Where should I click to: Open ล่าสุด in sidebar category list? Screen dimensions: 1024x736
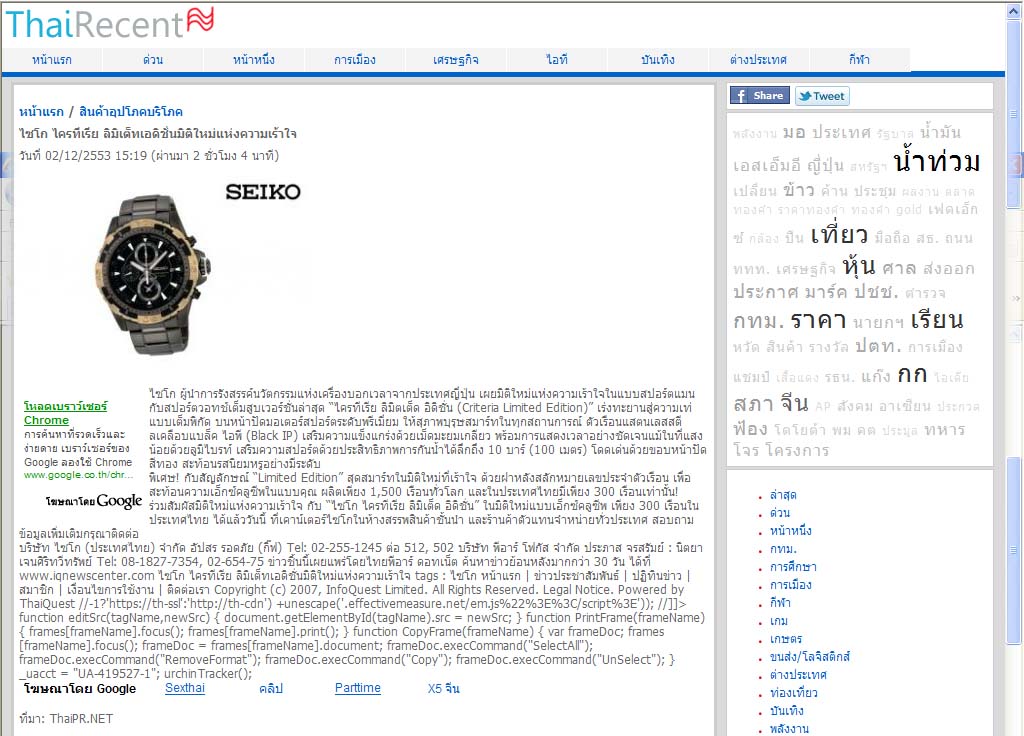point(783,495)
